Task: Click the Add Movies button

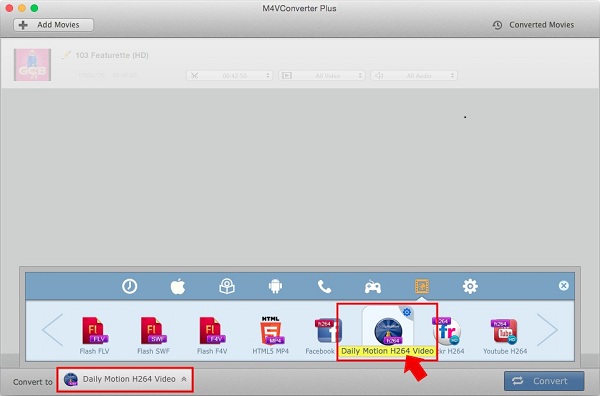Action: [x=54, y=25]
